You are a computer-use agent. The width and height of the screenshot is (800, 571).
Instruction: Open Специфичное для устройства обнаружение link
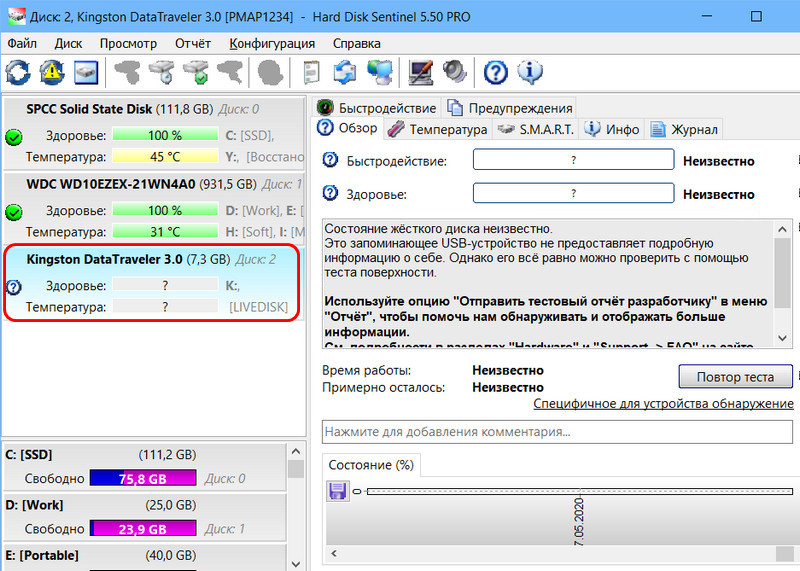click(663, 404)
